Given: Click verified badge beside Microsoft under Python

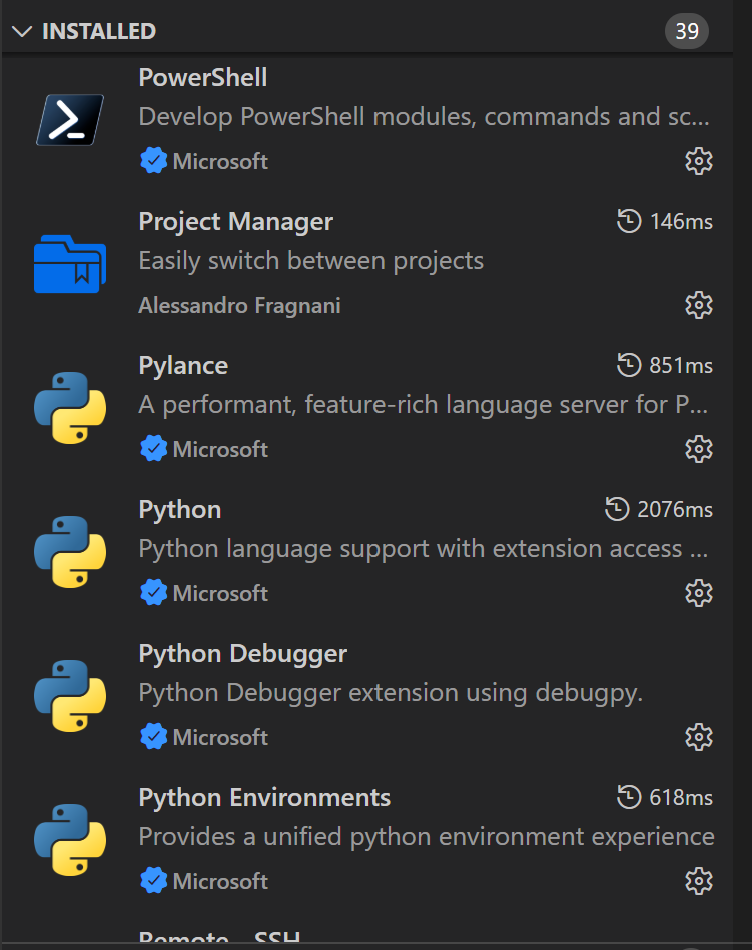Looking at the screenshot, I should tap(153, 593).
